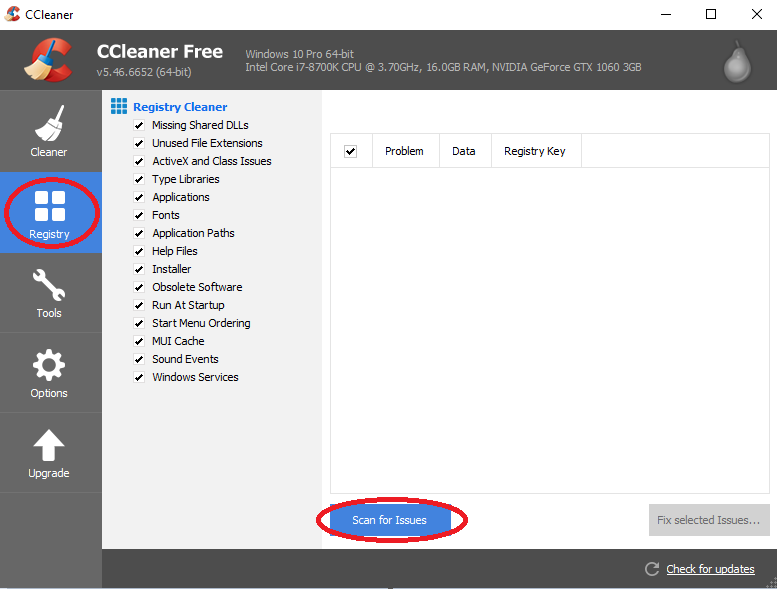Toggle the Fonts checkbox
Viewport: 777px width, 589px height.
tap(139, 215)
